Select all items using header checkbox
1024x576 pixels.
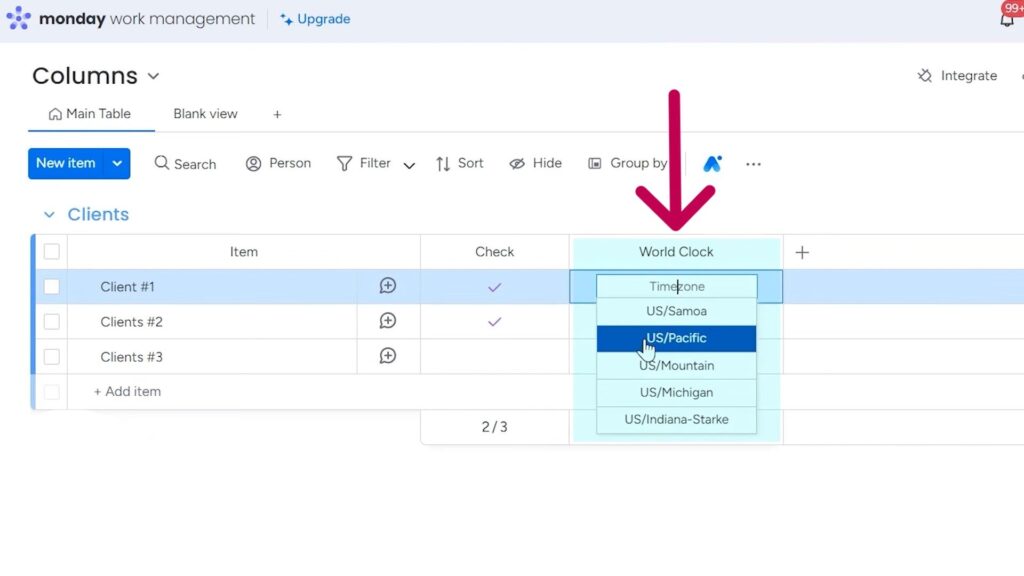pos(52,252)
